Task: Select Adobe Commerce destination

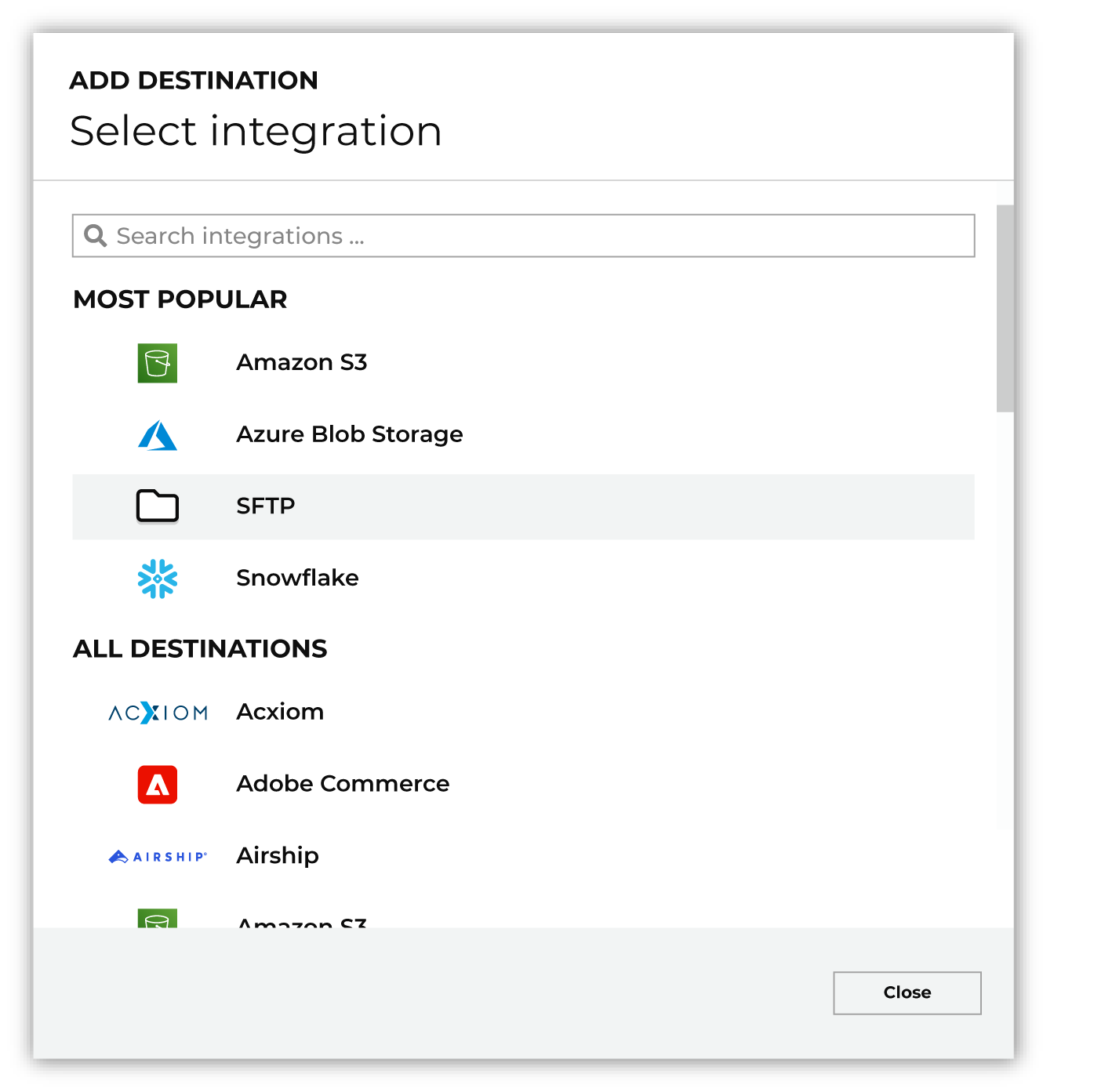Action: point(523,785)
